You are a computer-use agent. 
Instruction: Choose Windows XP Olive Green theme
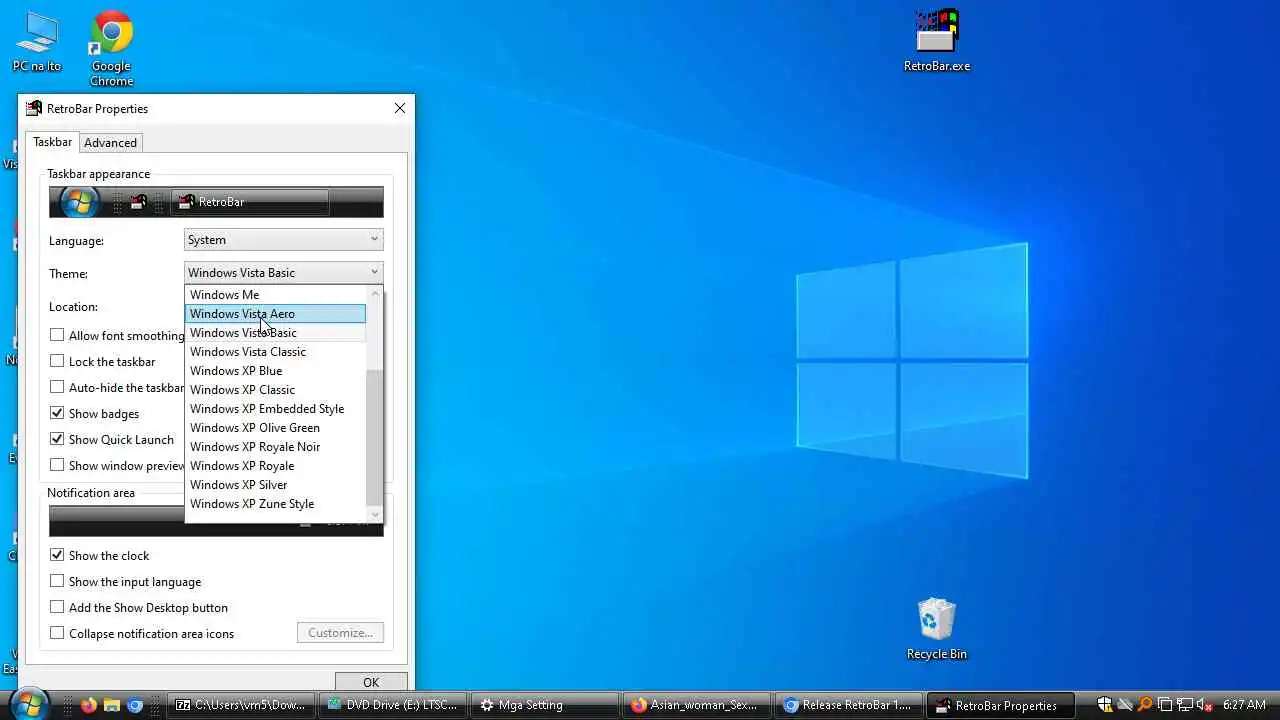276,428
